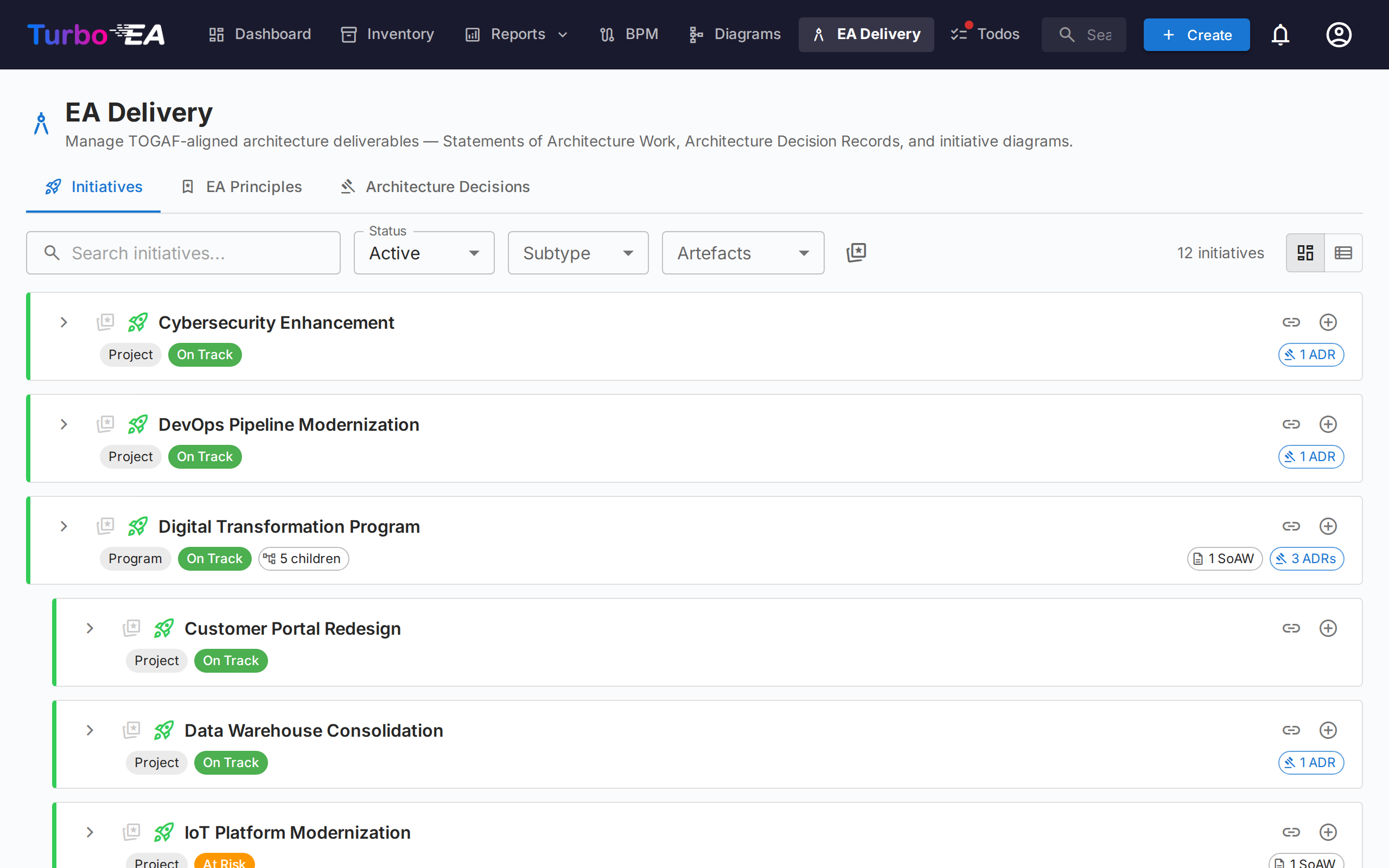Toggle the 1 ADR badge on Data Warehouse Consolidation
Image resolution: width=1389 pixels, height=868 pixels.
[1310, 762]
